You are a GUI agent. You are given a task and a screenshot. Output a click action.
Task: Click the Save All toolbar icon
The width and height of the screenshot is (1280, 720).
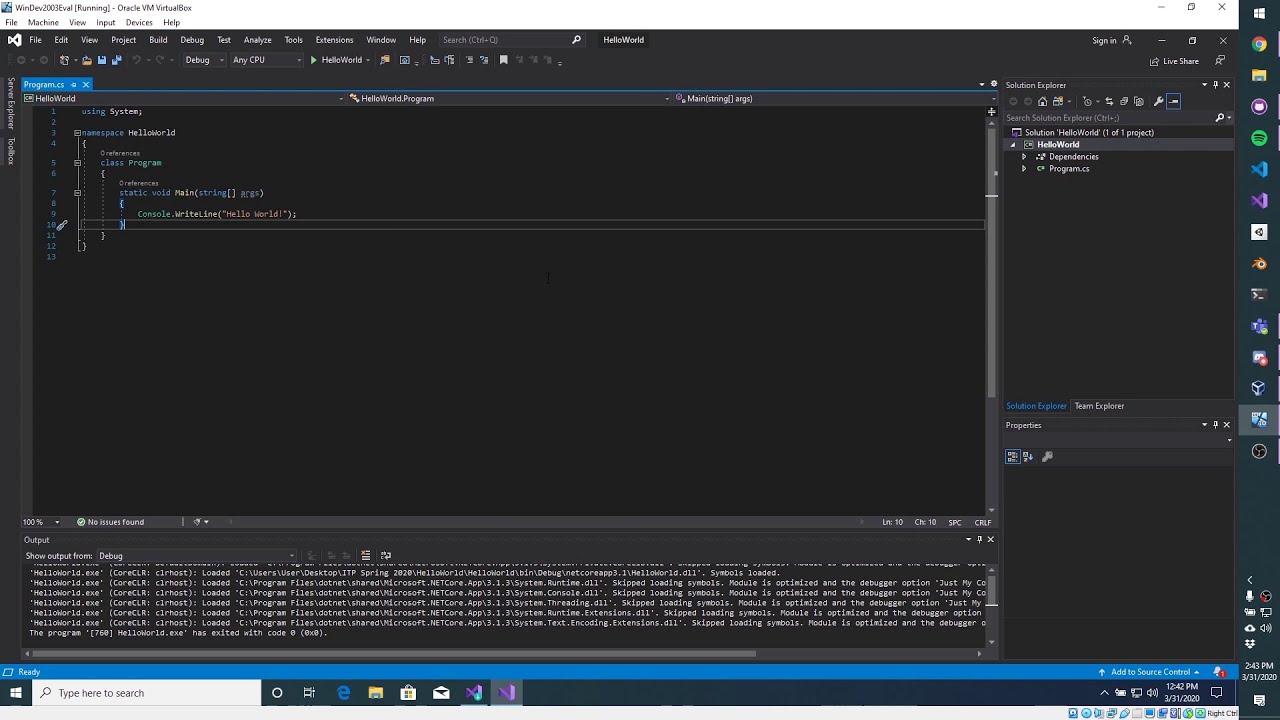[116, 60]
